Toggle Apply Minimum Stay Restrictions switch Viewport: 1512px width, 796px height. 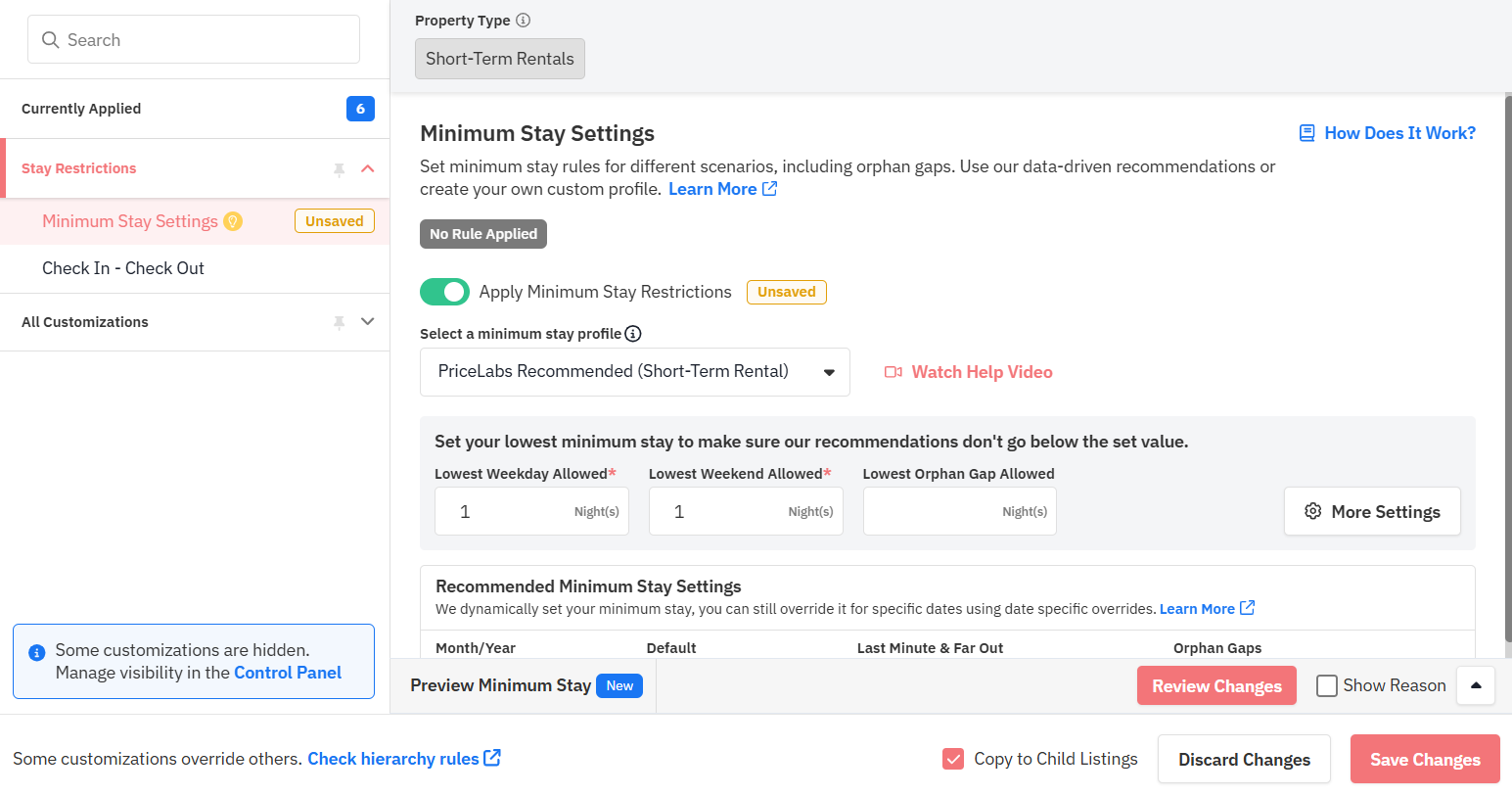pyautogui.click(x=444, y=292)
